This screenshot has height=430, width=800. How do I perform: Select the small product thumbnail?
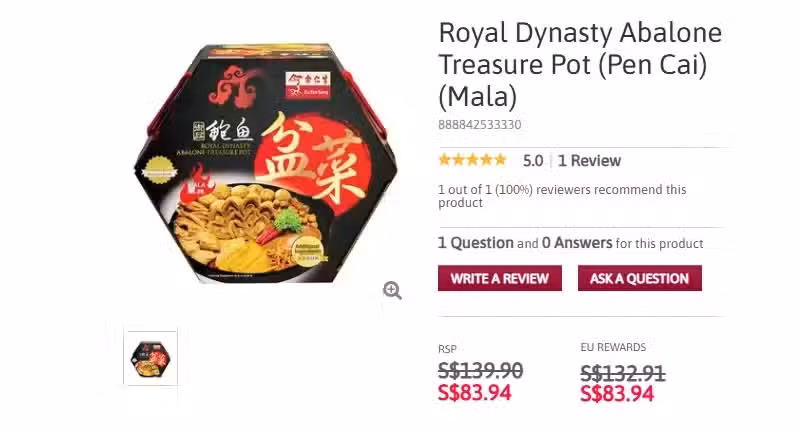point(151,358)
